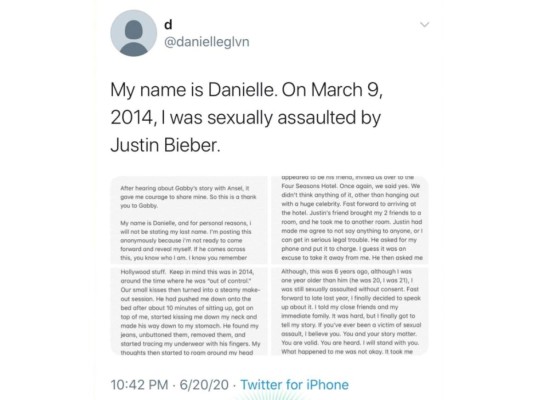The width and height of the screenshot is (533, 400).
Task: Open the @danielleglvn profile handle
Action: coord(207,42)
